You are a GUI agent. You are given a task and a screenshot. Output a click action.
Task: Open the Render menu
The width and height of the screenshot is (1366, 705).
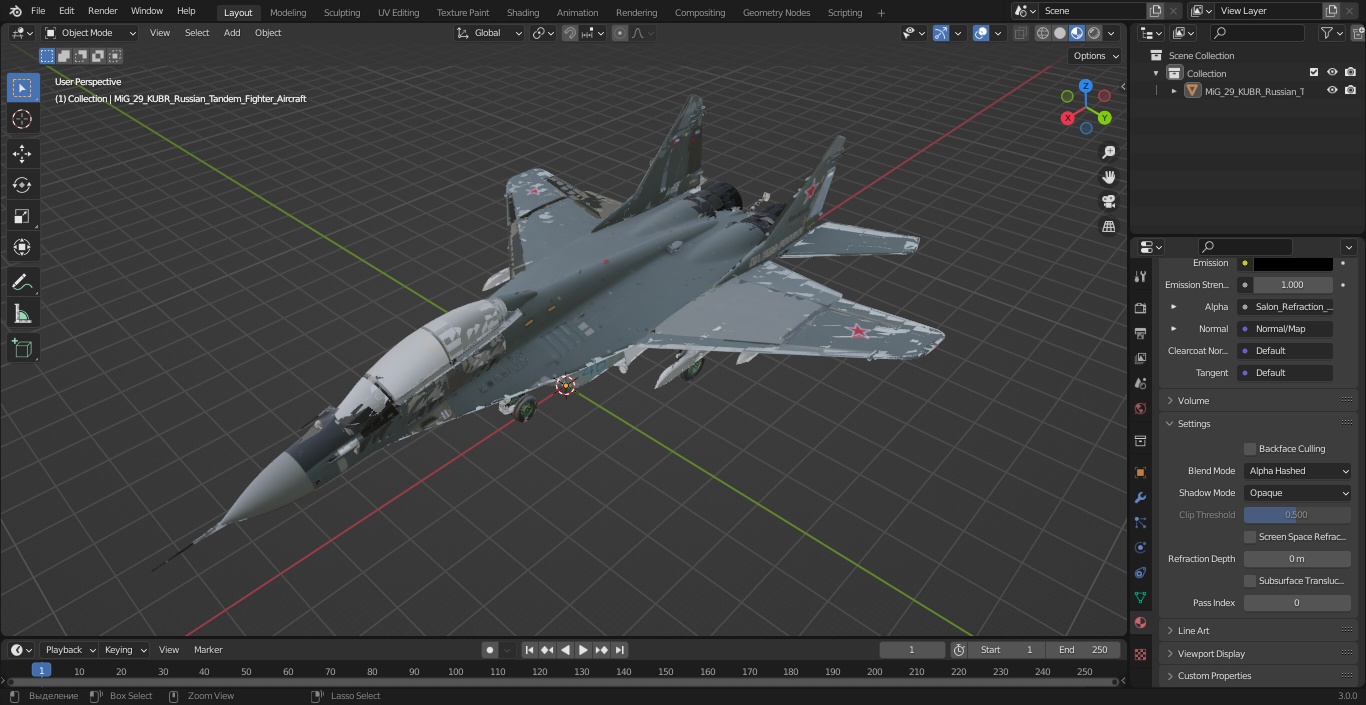tap(103, 11)
